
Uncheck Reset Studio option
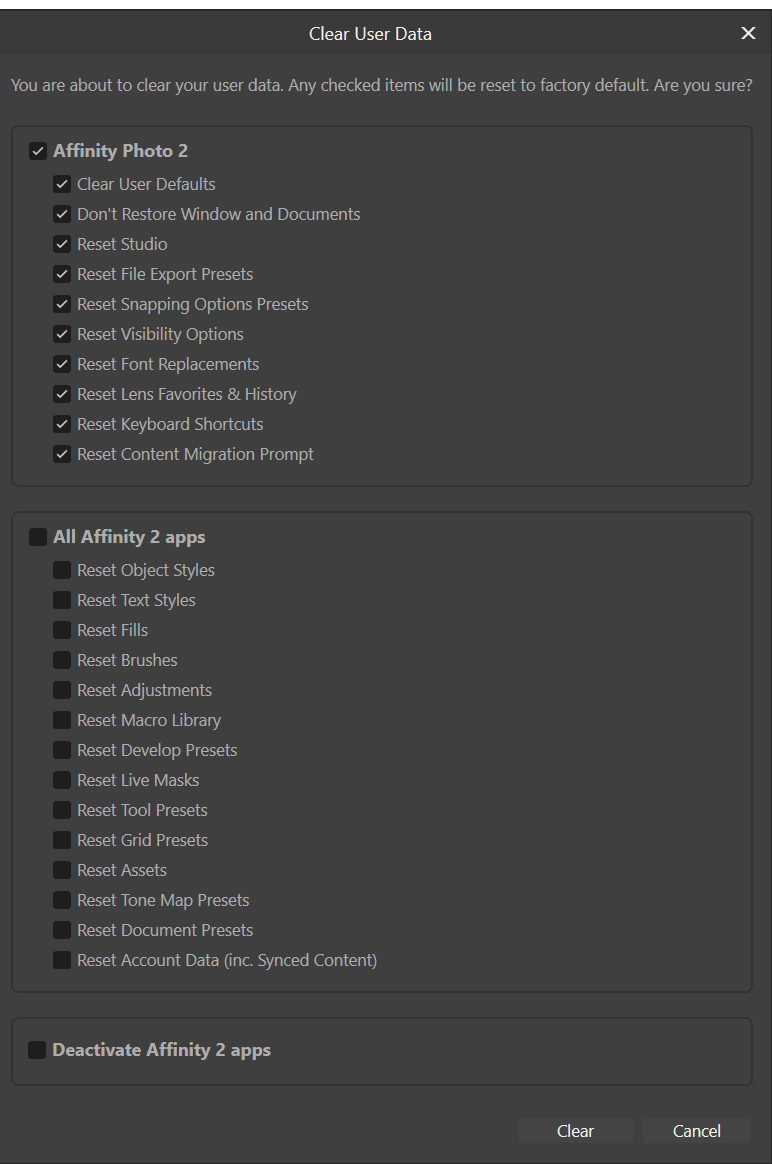[x=62, y=245]
